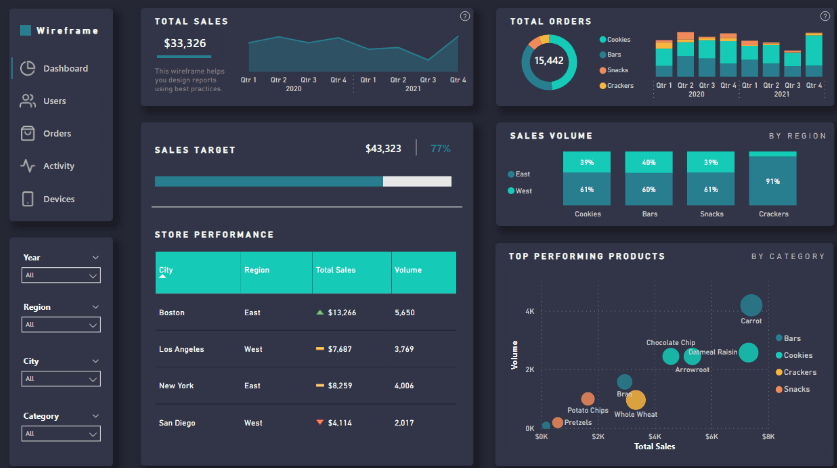Click the Users people icon
Viewport: 837px width, 468px height.
[28, 101]
